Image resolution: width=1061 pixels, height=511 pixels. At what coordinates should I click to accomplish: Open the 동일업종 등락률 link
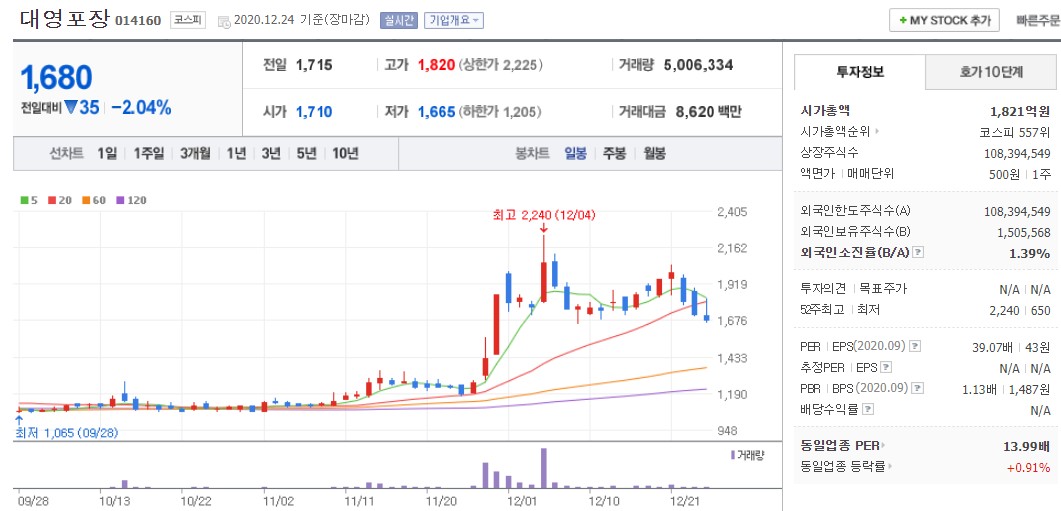coord(846,466)
